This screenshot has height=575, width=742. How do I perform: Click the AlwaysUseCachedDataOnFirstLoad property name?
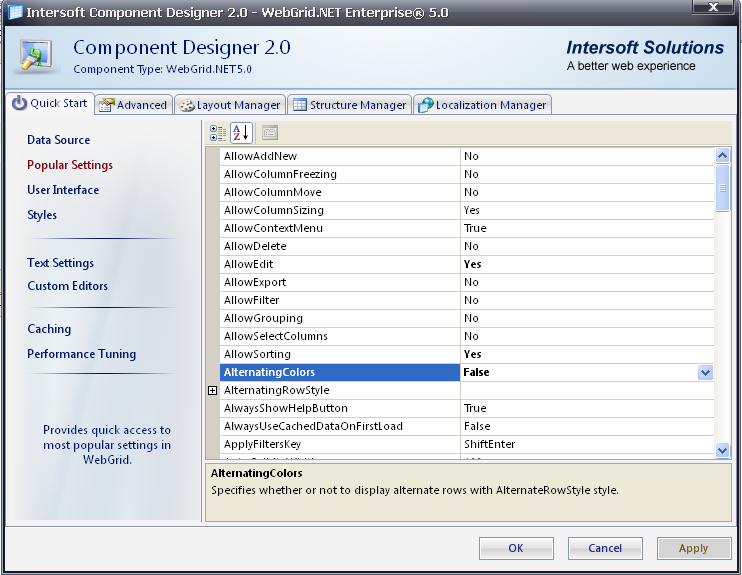[x=313, y=426]
